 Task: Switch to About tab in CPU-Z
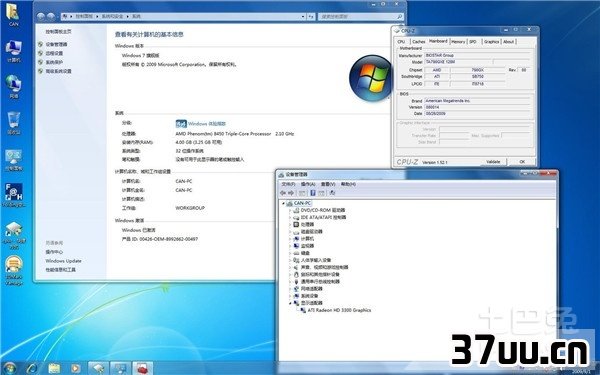pos(509,42)
